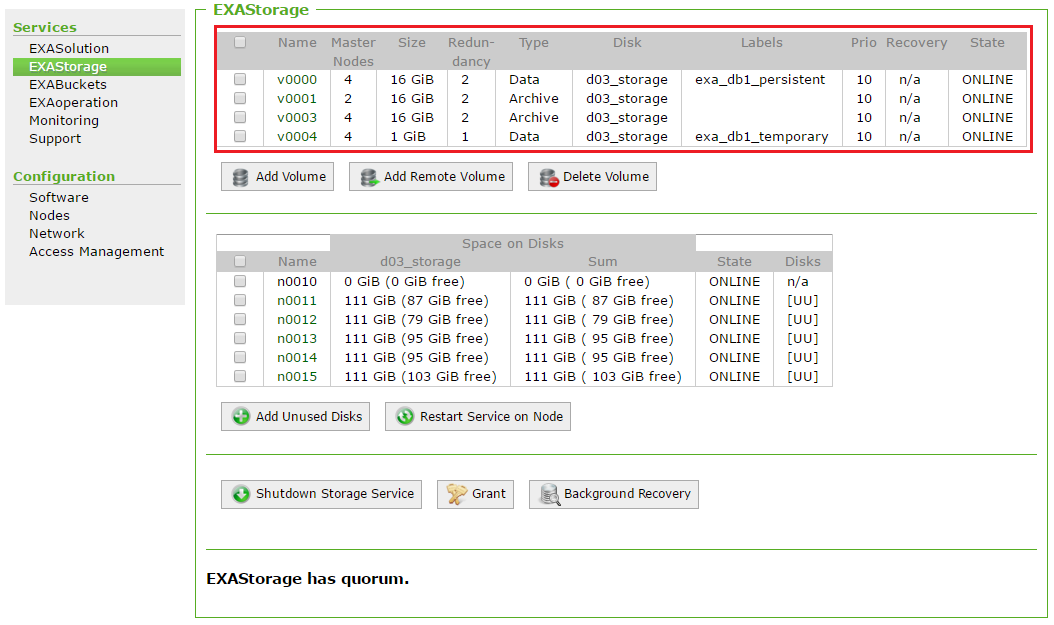Open the v0001 volume link

click(x=297, y=98)
